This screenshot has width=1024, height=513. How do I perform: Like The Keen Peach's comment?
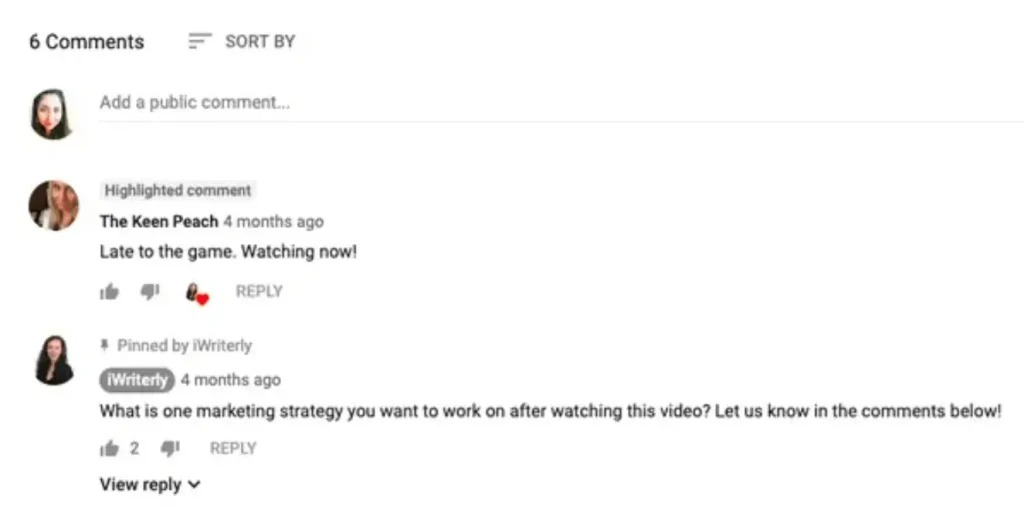click(110, 291)
